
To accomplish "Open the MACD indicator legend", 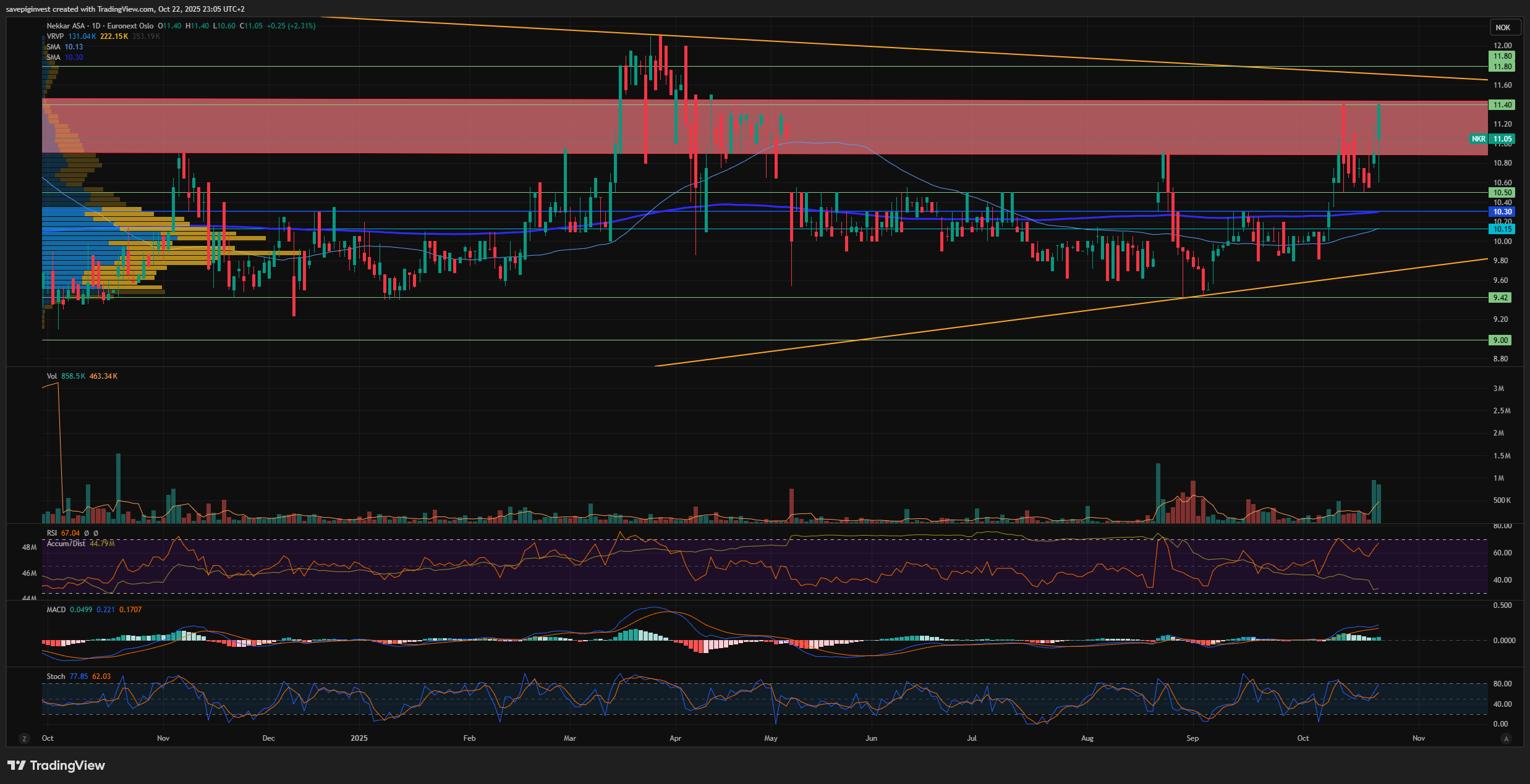I will coord(56,610).
